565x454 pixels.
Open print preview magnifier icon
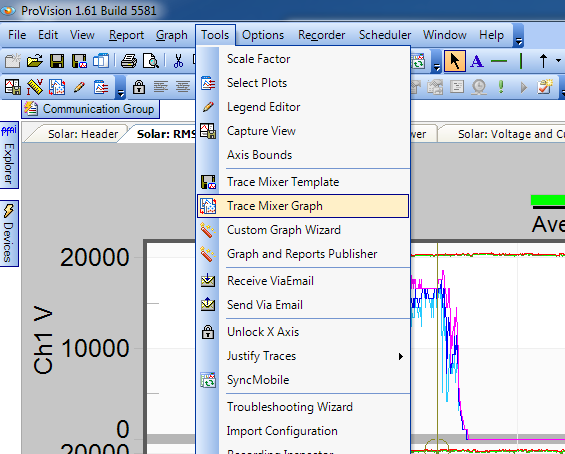pos(151,61)
